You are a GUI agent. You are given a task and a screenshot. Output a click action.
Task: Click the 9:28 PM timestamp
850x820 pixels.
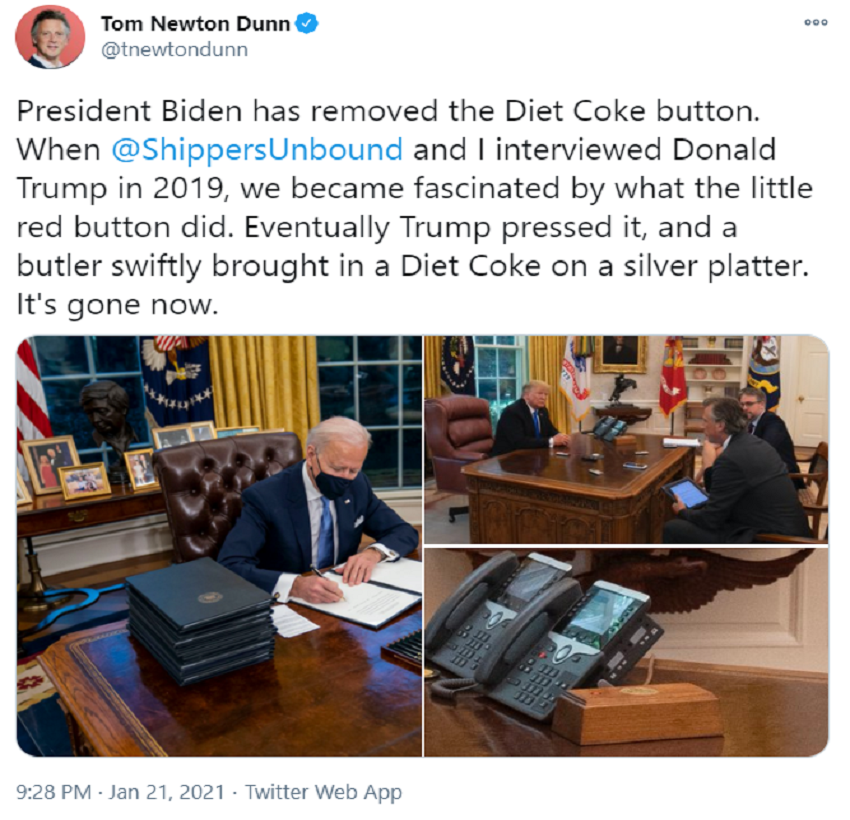[54, 792]
